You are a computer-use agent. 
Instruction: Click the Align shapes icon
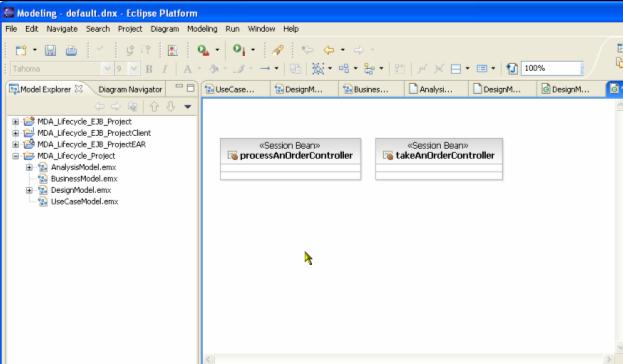click(344, 69)
